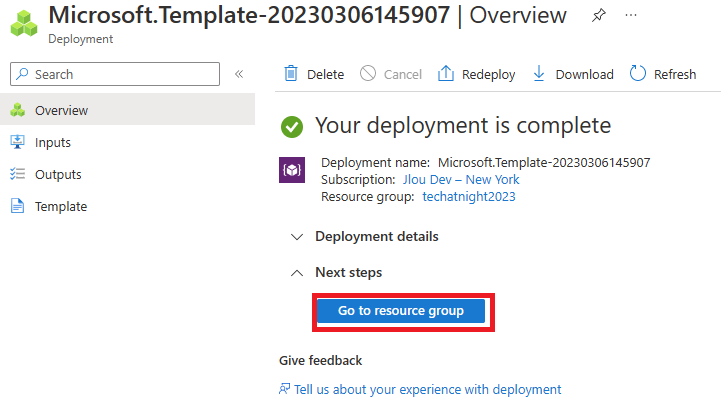Click the Refresh label in toolbar
This screenshot has height=407, width=721.
675,75
